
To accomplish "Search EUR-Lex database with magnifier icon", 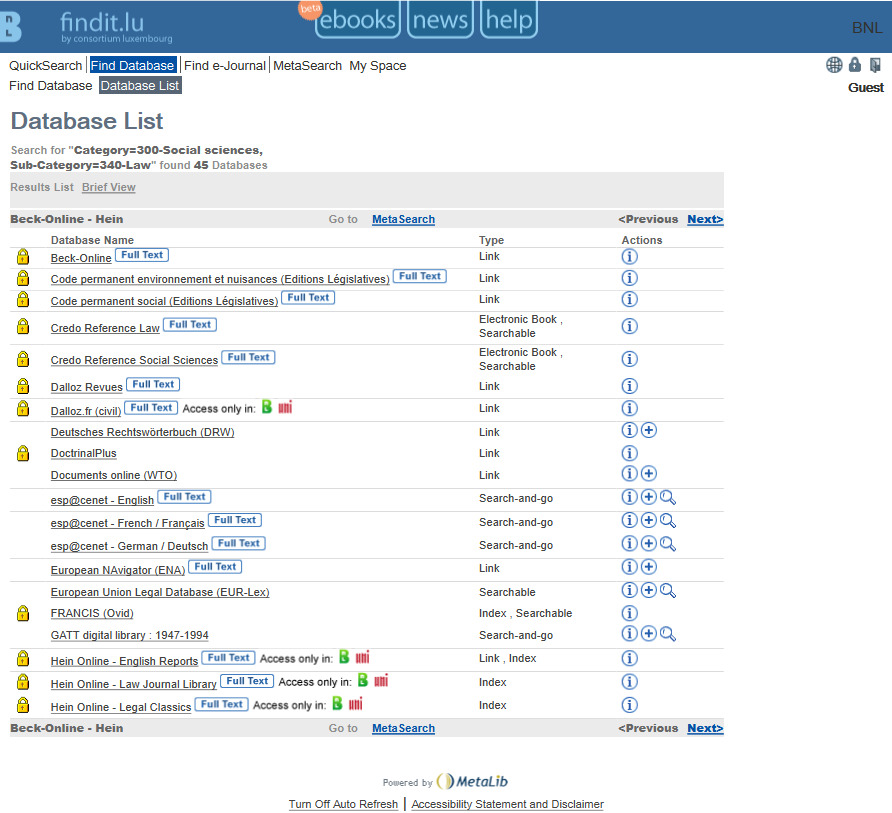I will [668, 591].
